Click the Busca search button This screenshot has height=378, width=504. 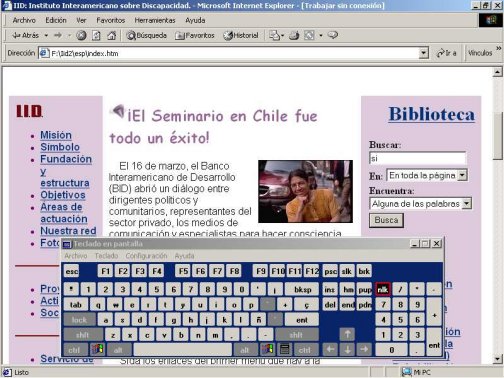[x=386, y=220]
